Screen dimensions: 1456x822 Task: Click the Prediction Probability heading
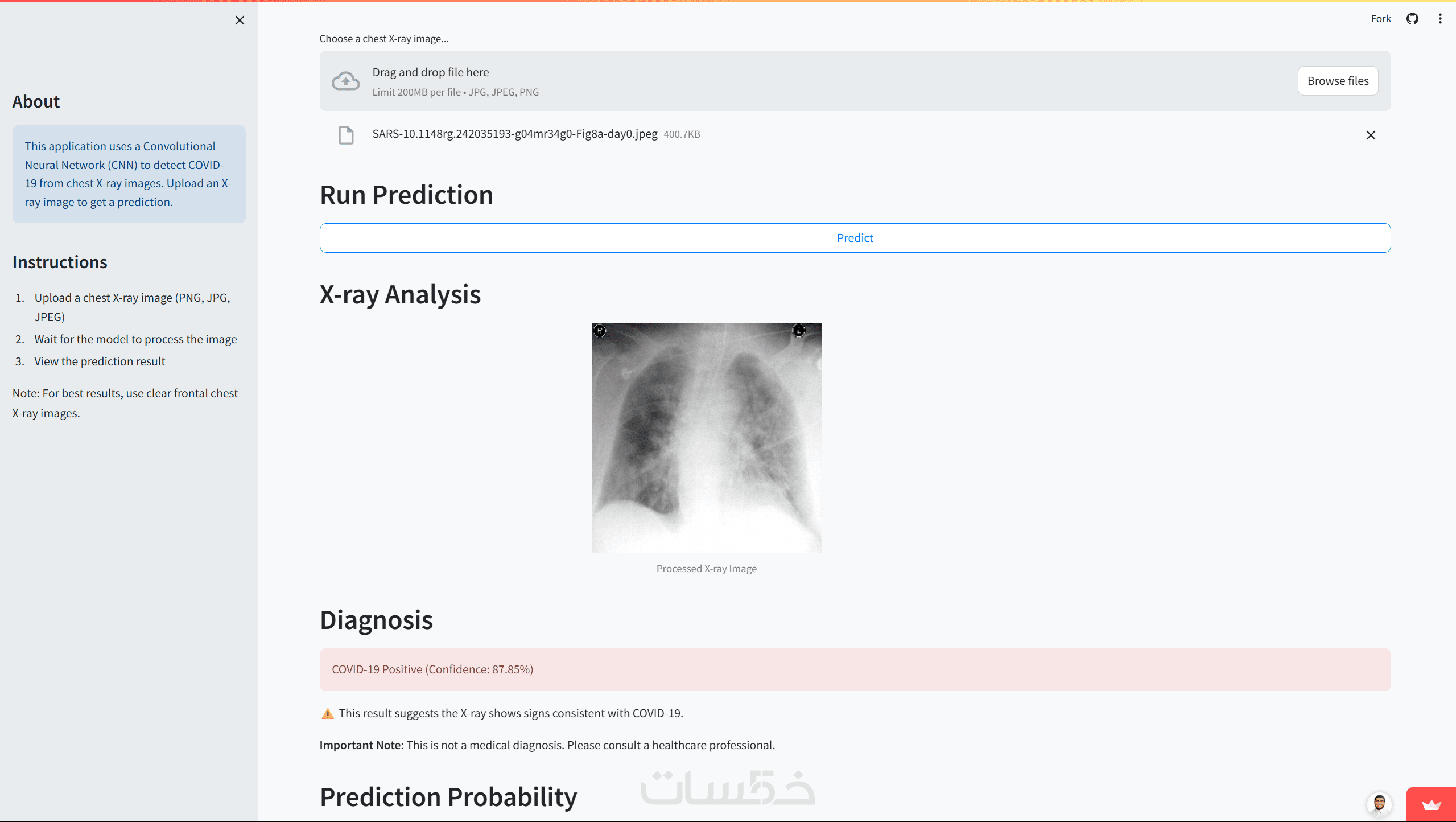pos(448,797)
